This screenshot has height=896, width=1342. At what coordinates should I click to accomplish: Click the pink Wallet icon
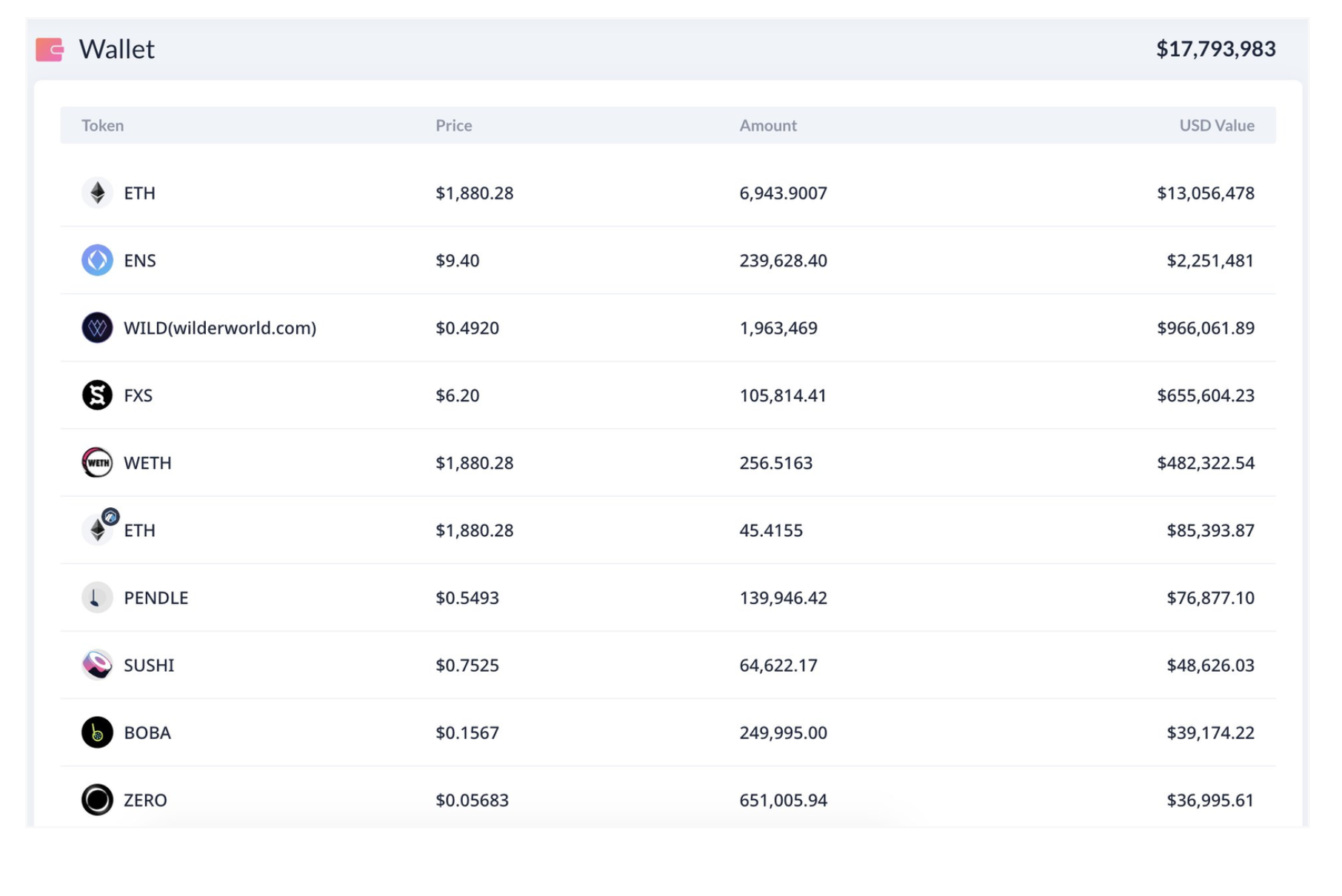pyautogui.click(x=50, y=50)
